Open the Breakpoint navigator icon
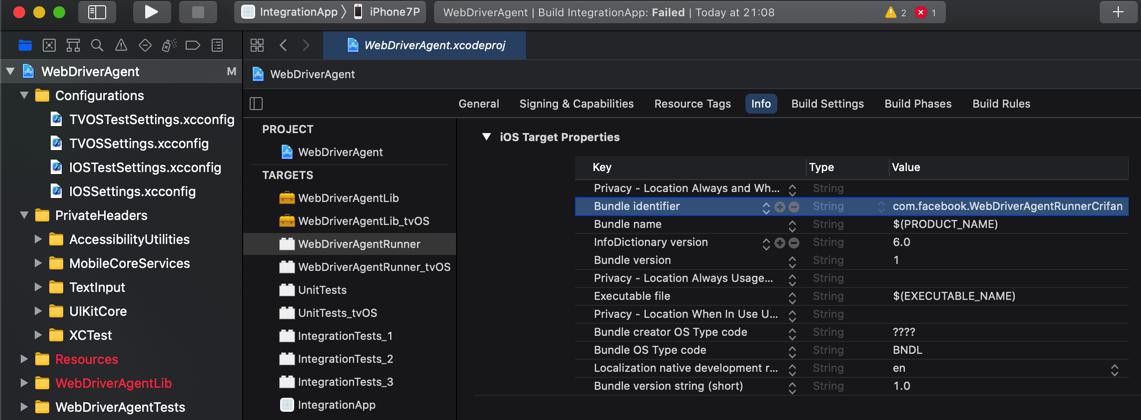Screen dimensions: 1141x420 (x=193, y=45)
